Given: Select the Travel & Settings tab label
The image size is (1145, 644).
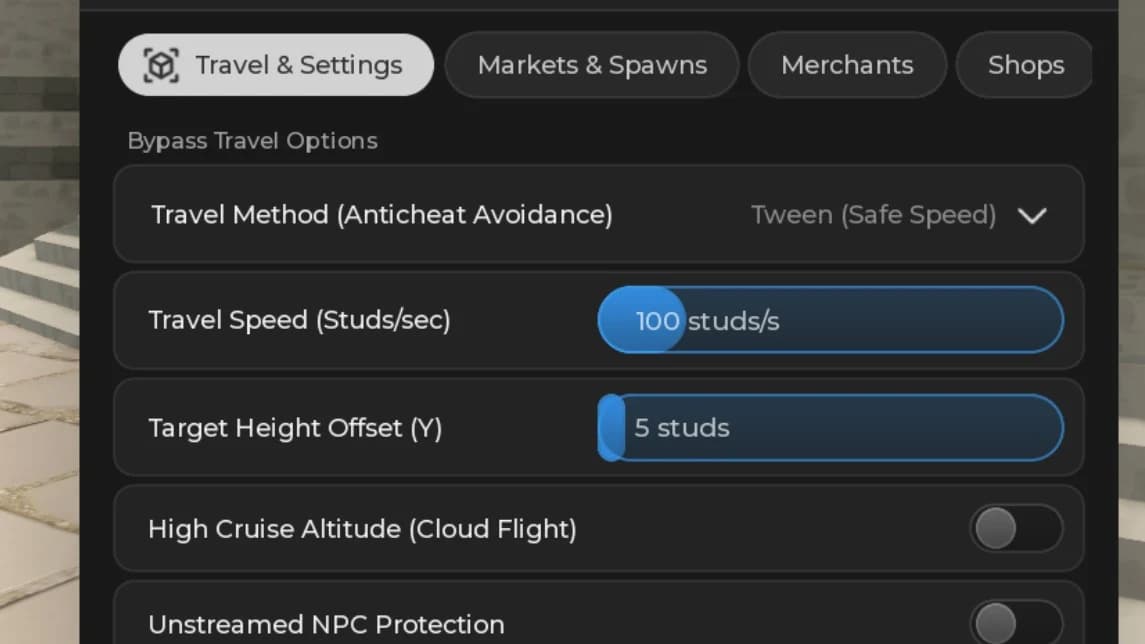Looking at the screenshot, I should coord(299,65).
